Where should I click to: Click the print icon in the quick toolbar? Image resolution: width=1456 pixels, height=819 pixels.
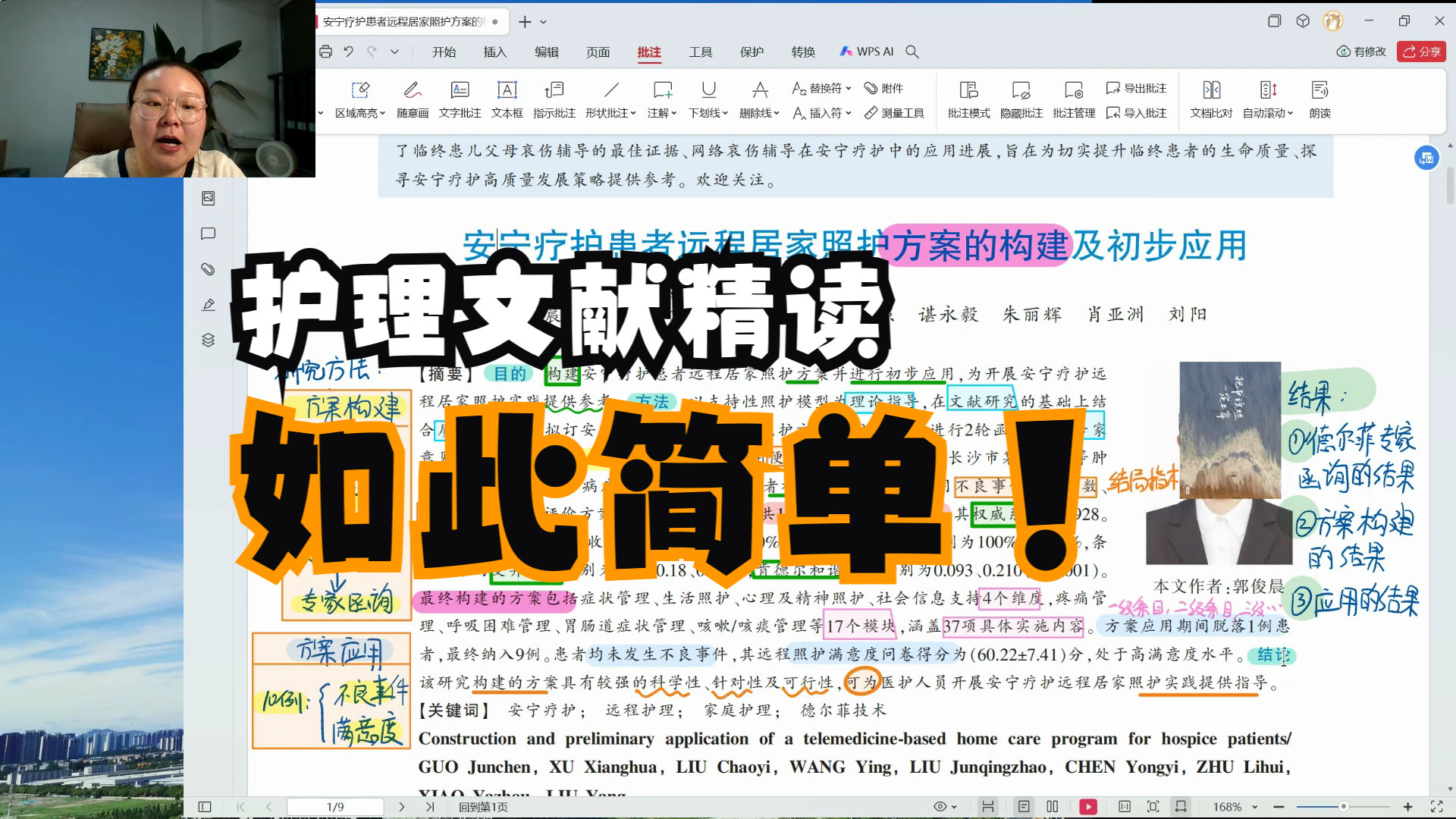tap(326, 52)
